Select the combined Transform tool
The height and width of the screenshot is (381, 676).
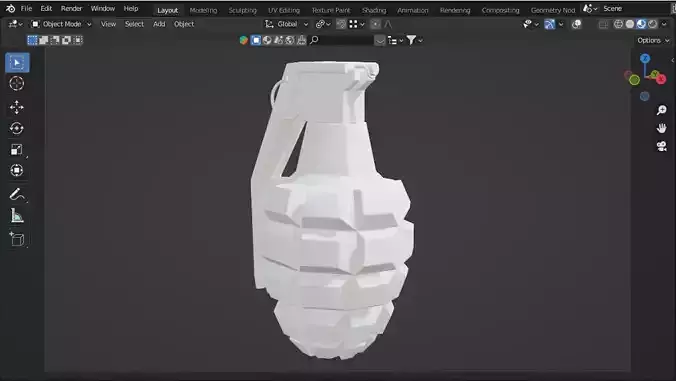click(17, 170)
